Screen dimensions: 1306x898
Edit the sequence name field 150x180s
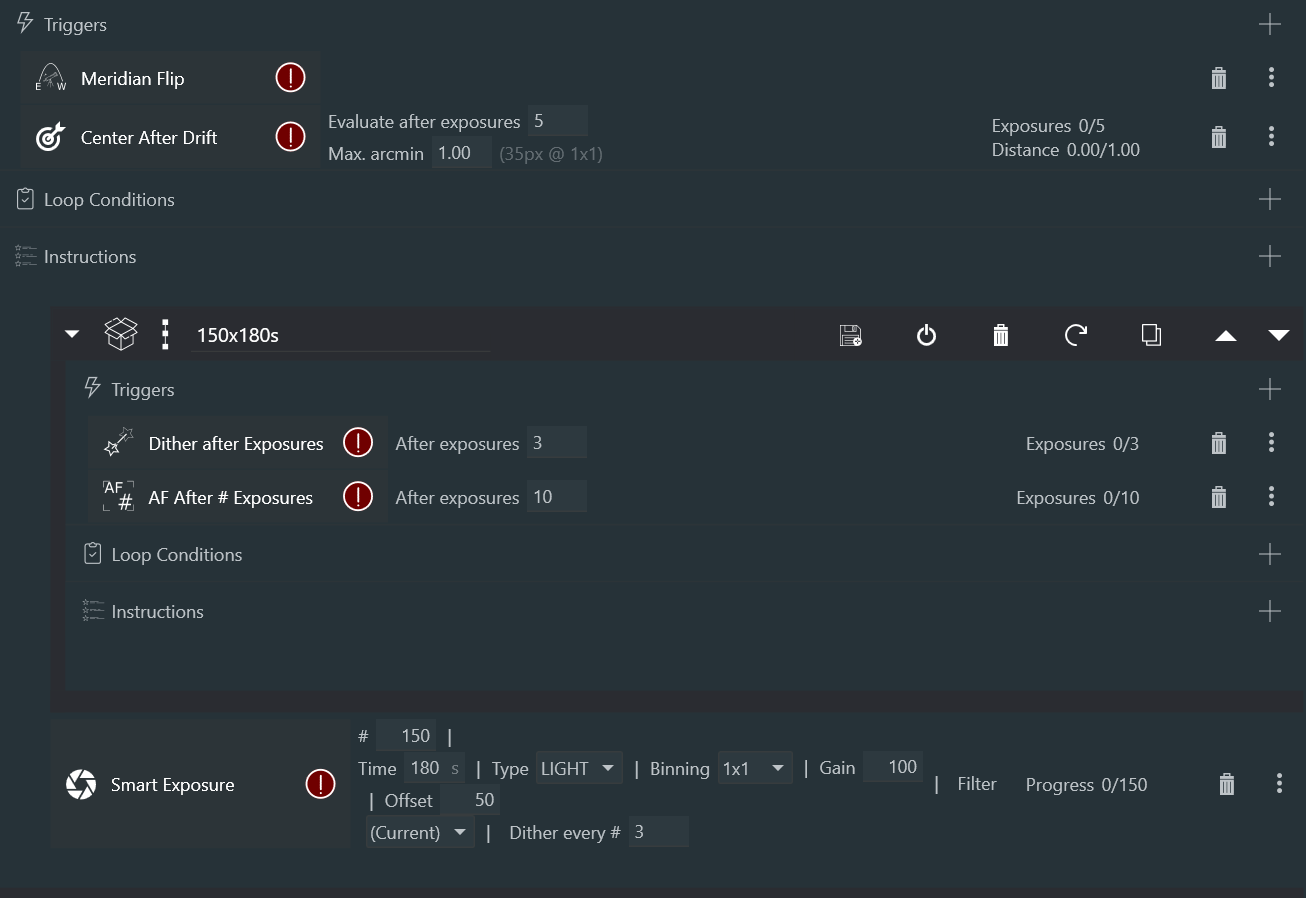[x=340, y=336]
